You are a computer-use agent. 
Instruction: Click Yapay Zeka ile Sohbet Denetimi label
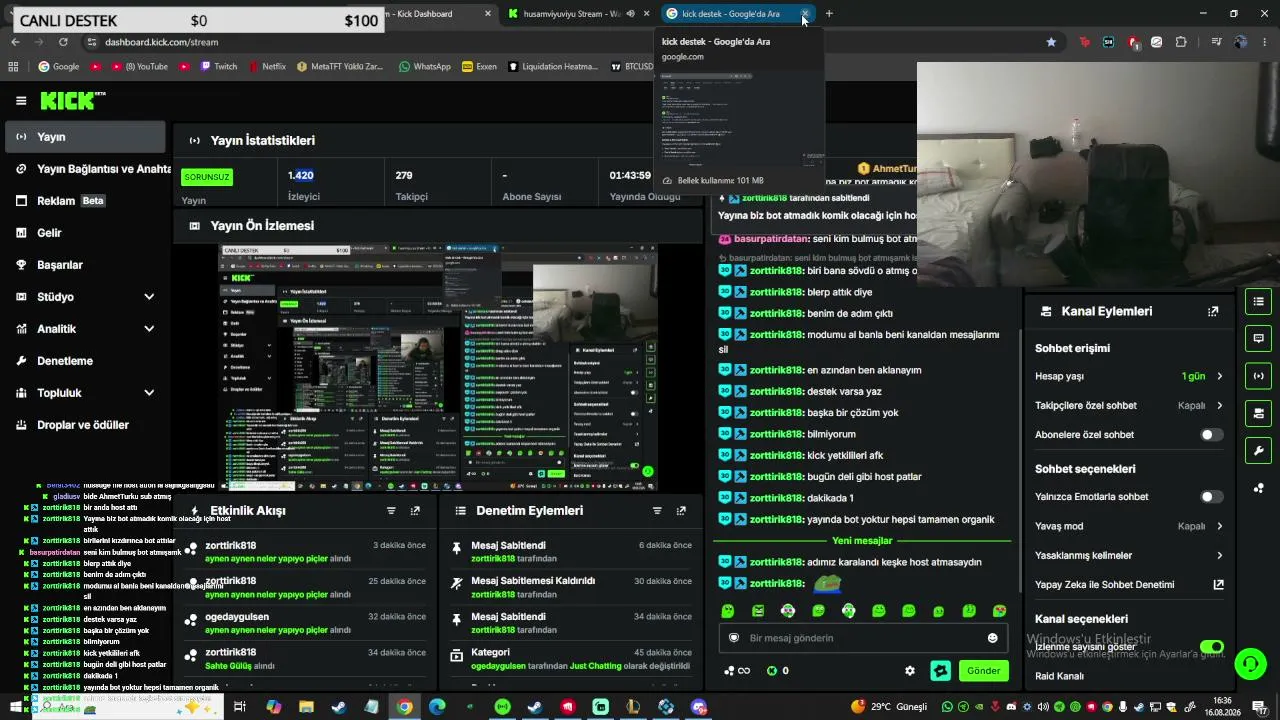point(1104,585)
